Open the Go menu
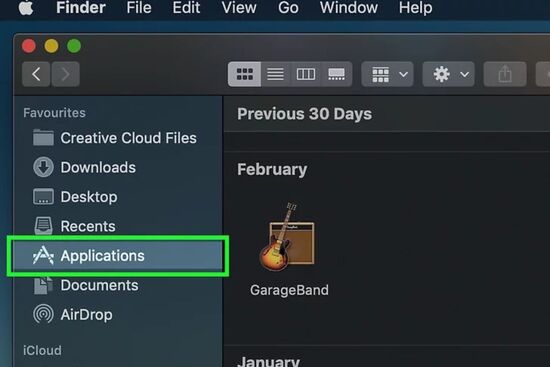The width and height of the screenshot is (550, 367). pos(288,8)
